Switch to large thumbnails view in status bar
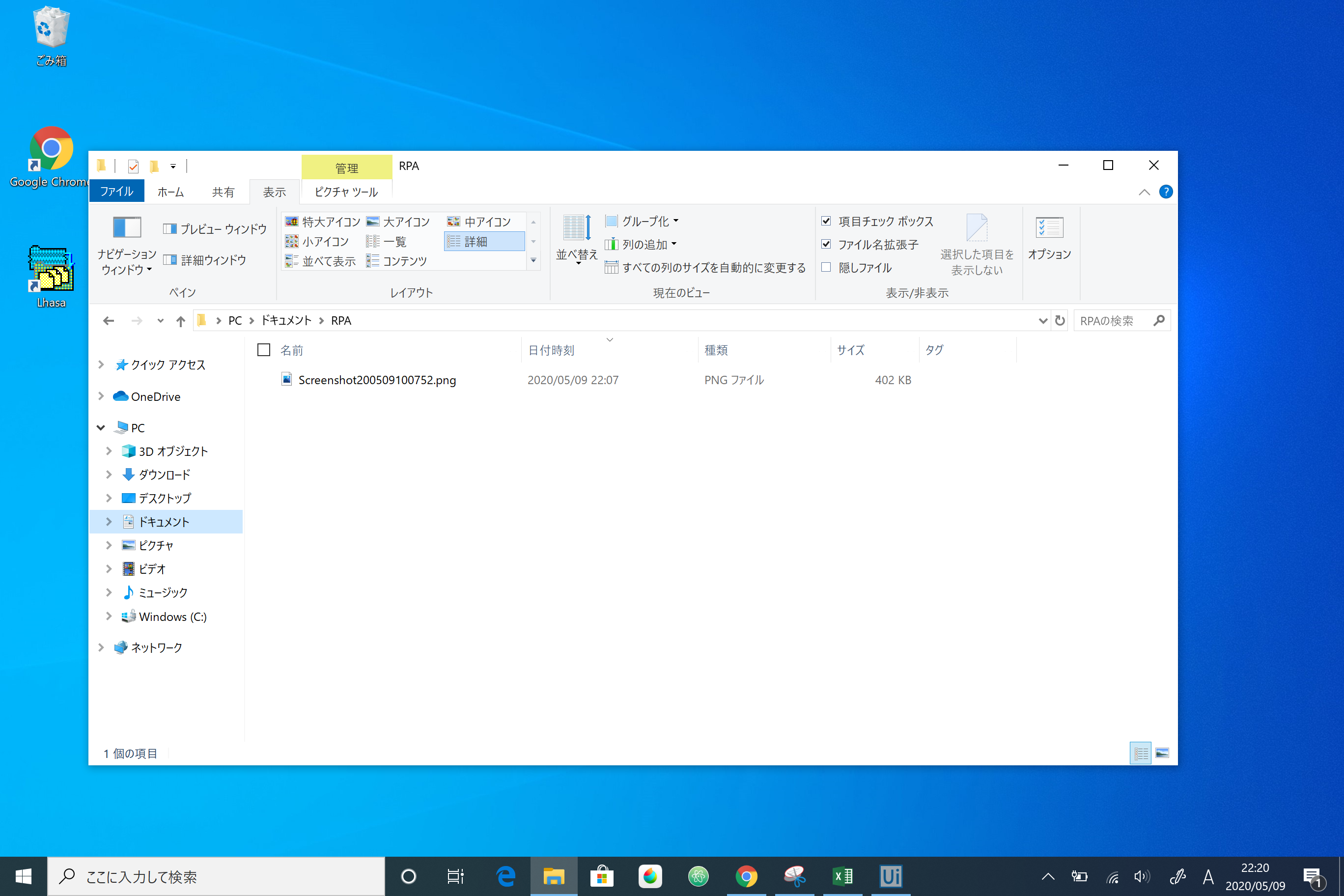Screen dimensions: 1344x896 1162,753
